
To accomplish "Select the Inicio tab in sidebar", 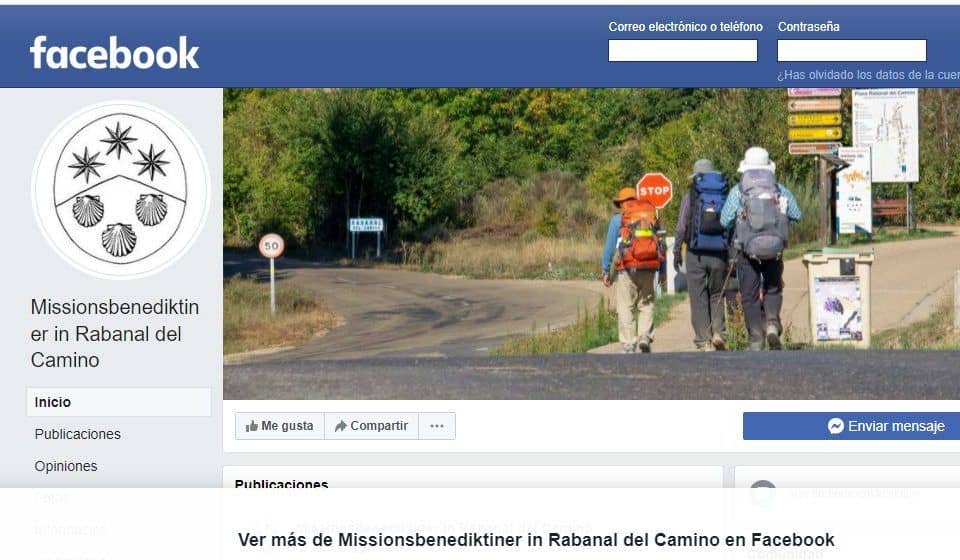I will (x=119, y=402).
